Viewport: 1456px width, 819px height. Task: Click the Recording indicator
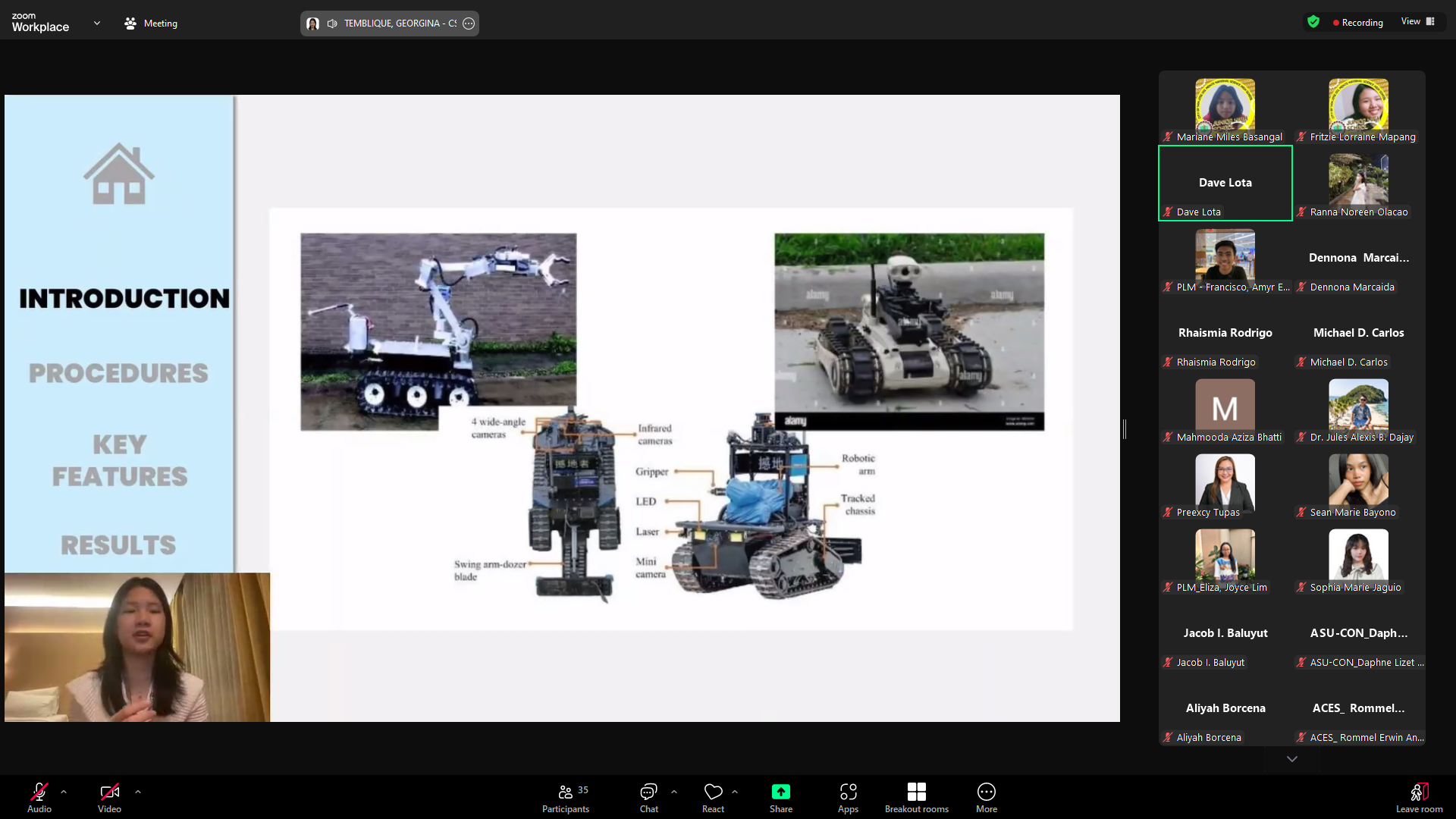point(1357,23)
